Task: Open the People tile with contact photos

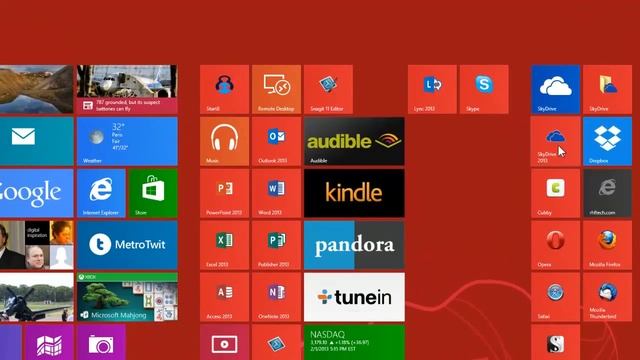Action: coord(37,245)
